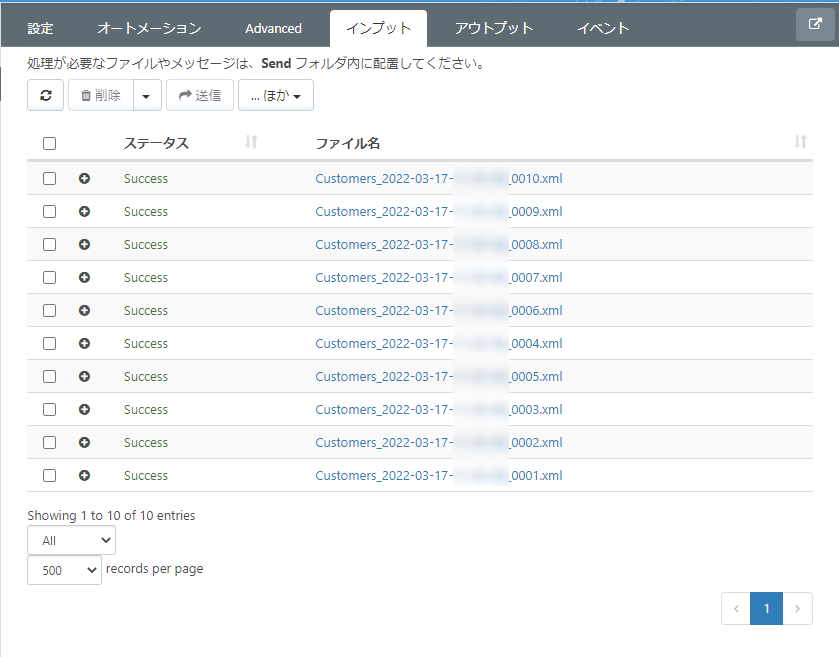Open the 500 records per page dropdown
Viewport: 839px width, 657px height.
(64, 570)
